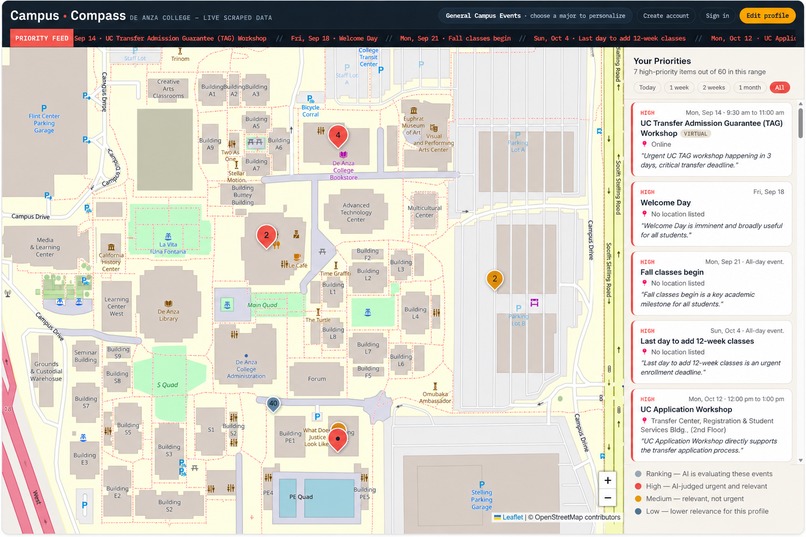Viewport: 806px width, 537px height.
Task: Click the Le Cafe coffee cup icon
Action: (x=297, y=256)
